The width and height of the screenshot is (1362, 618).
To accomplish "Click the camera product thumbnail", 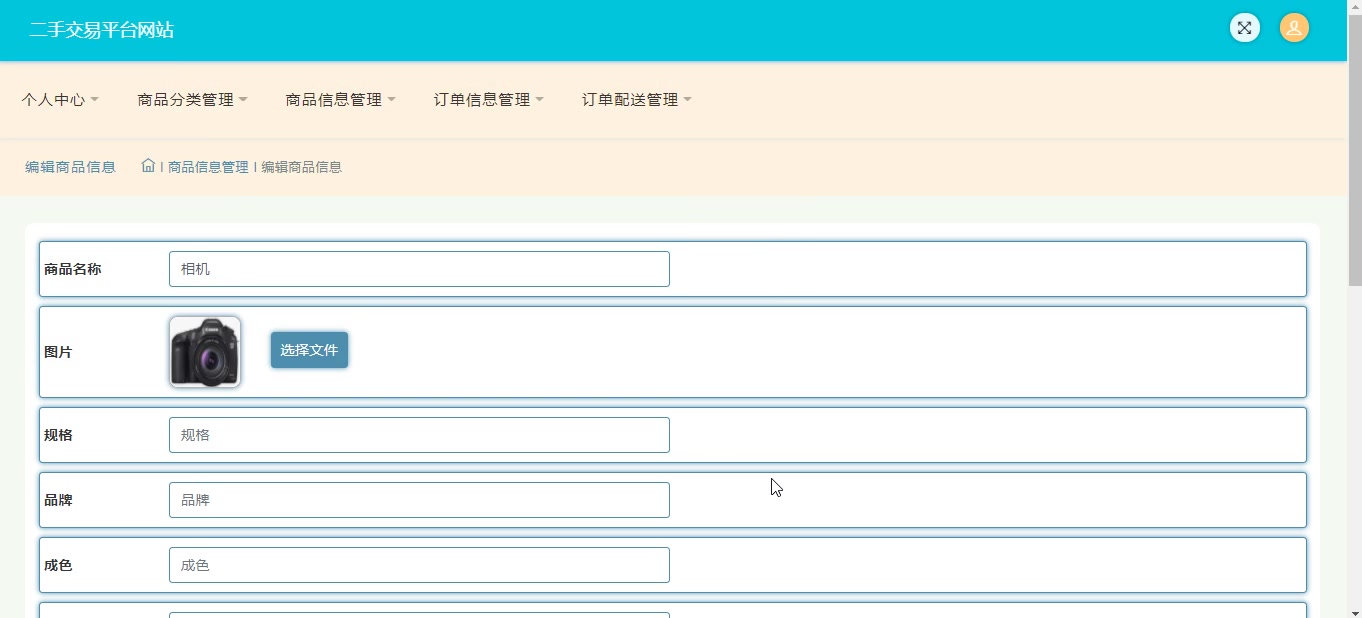I will (x=205, y=352).
